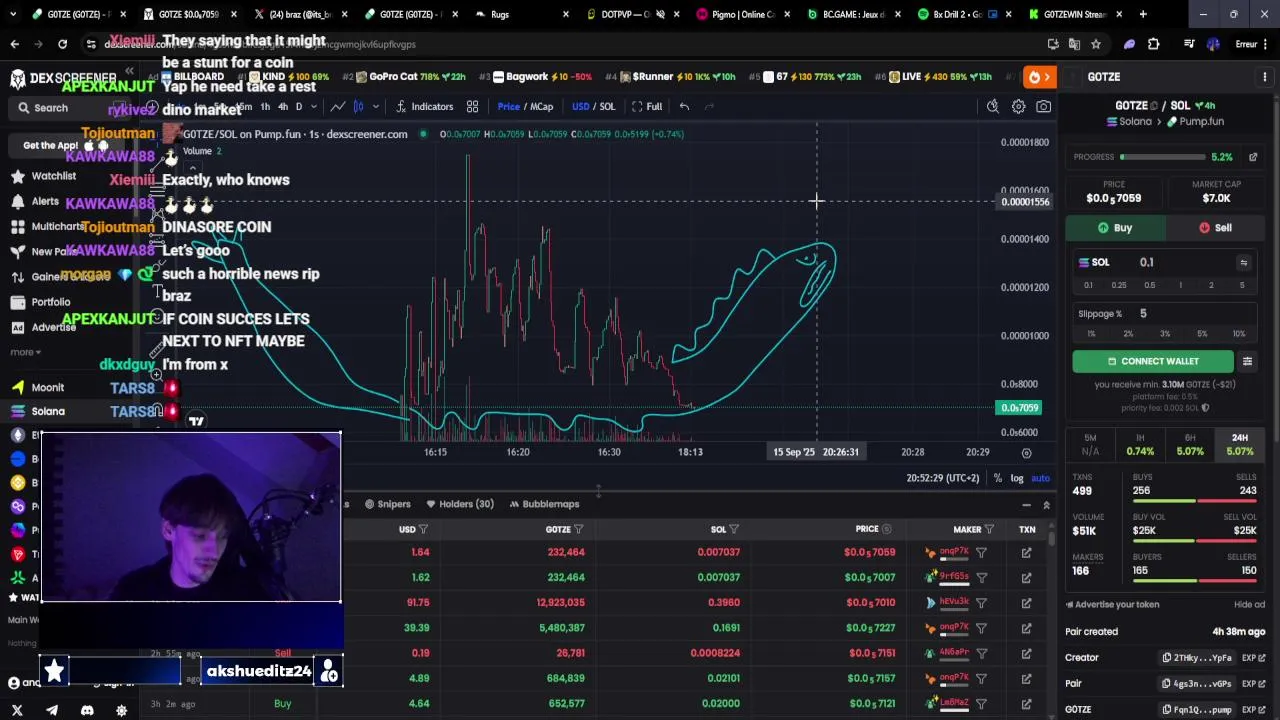Bookmark this page star icon
The width and height of the screenshot is (1280, 720).
point(1095,44)
